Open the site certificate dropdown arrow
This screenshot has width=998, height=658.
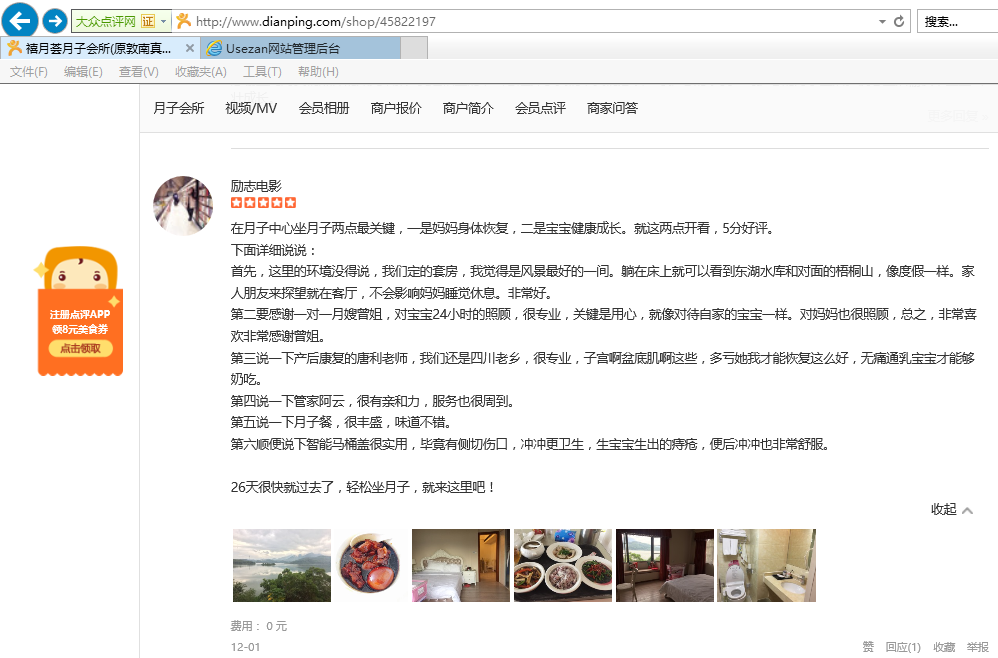(165, 21)
